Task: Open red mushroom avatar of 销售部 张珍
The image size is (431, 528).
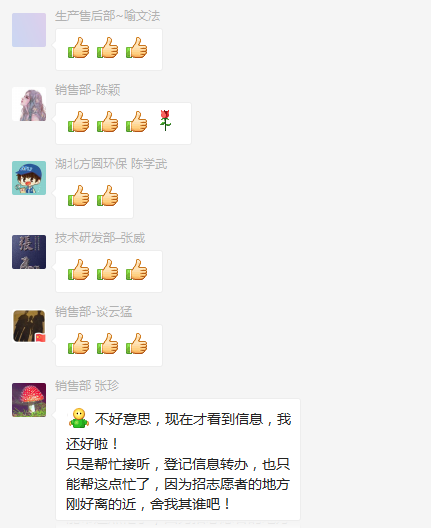Action: (29, 400)
